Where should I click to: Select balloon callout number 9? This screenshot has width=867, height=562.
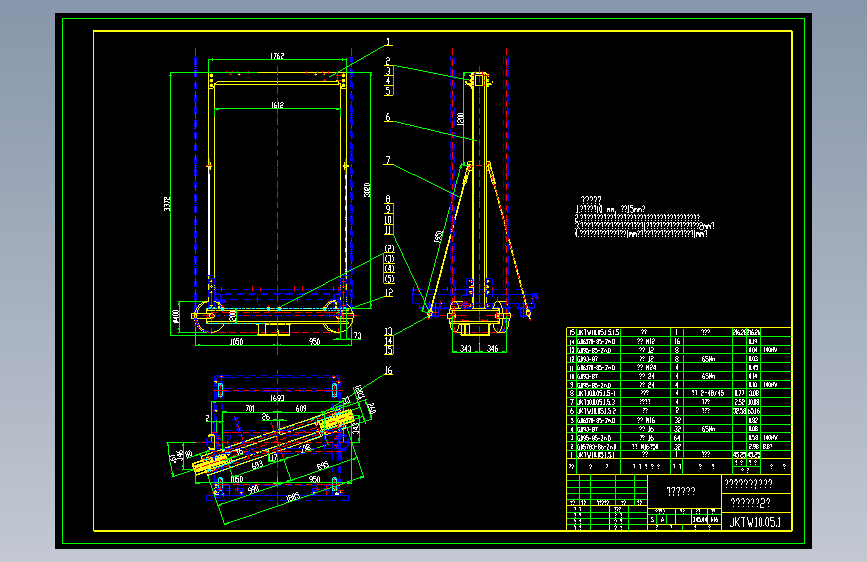tap(388, 209)
